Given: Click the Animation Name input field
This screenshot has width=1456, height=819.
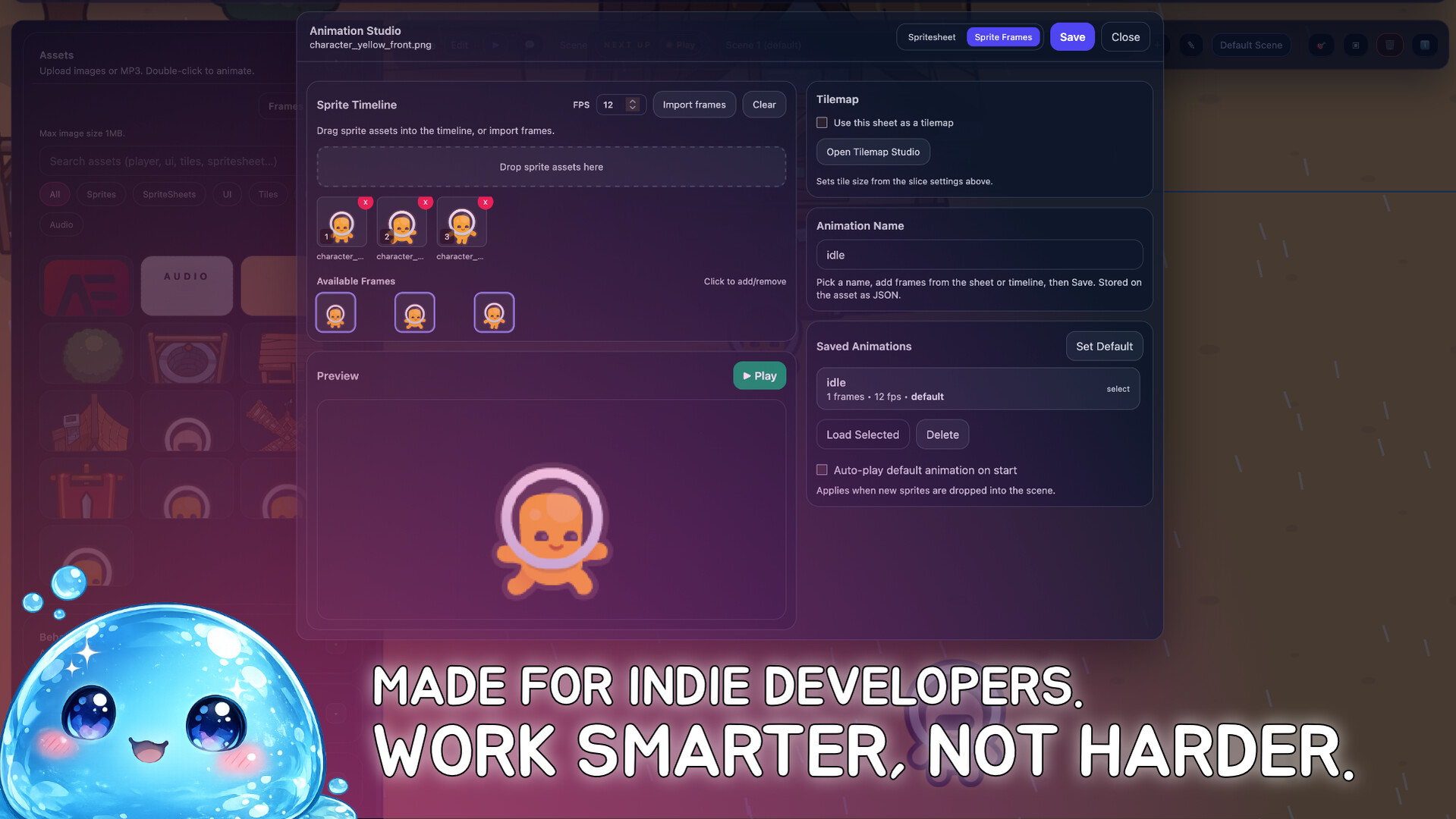Looking at the screenshot, I should coord(979,255).
